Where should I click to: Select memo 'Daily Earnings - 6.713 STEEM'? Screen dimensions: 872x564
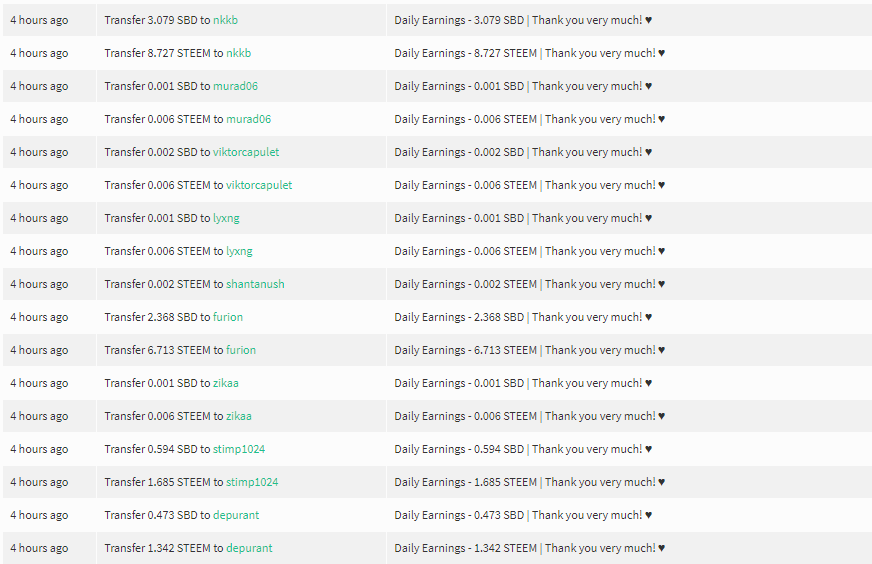(465, 350)
